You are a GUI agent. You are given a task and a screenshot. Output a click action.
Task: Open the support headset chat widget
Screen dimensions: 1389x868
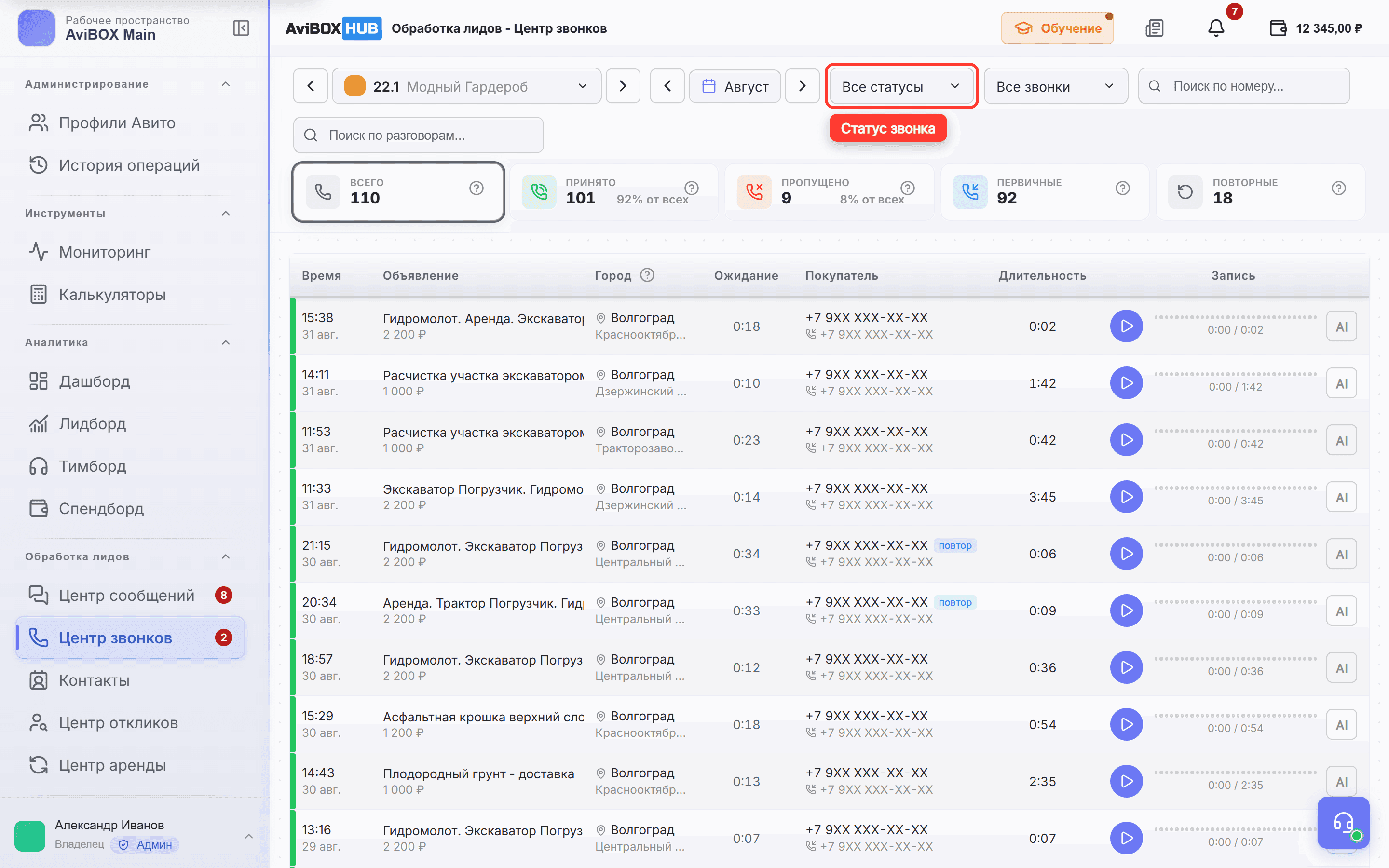[1343, 823]
